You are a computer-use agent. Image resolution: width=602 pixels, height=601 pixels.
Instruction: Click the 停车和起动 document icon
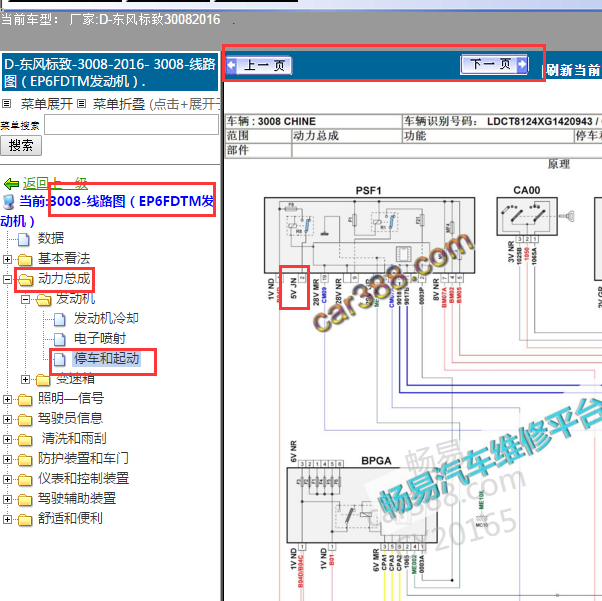point(60,359)
